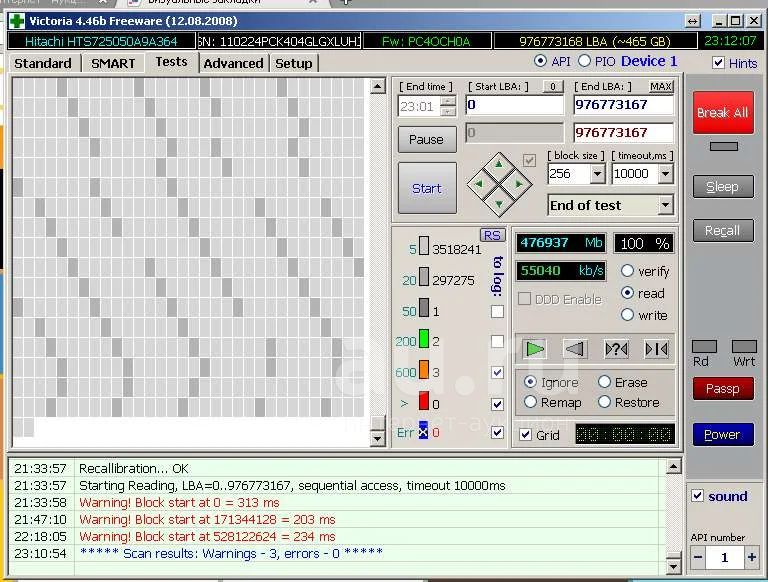Click the blue Power button
The image size is (768, 582).
tap(723, 435)
